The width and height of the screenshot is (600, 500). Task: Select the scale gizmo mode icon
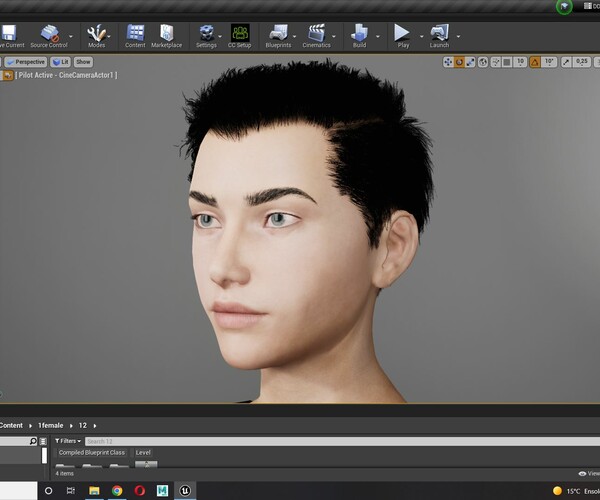pyautogui.click(x=470, y=62)
